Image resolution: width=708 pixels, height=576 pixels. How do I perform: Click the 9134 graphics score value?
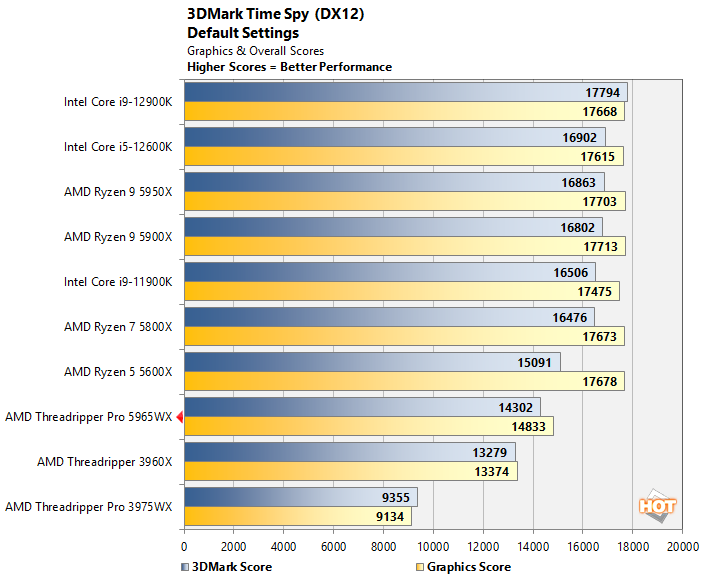coord(390,517)
